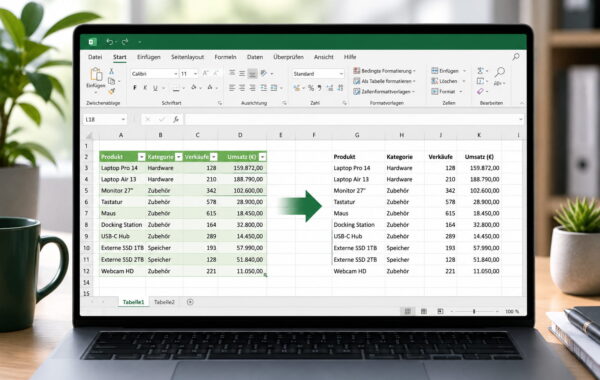Open the Kategorie column filter dropdown
The height and width of the screenshot is (380, 600).
[178, 157]
